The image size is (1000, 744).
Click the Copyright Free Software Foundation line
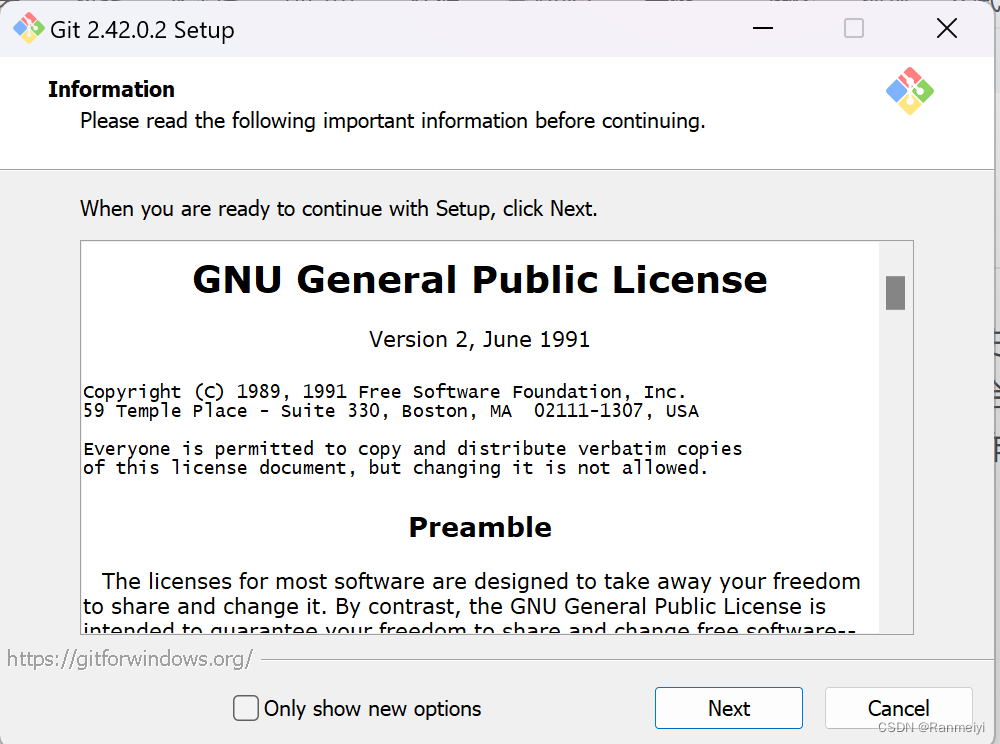click(x=385, y=391)
